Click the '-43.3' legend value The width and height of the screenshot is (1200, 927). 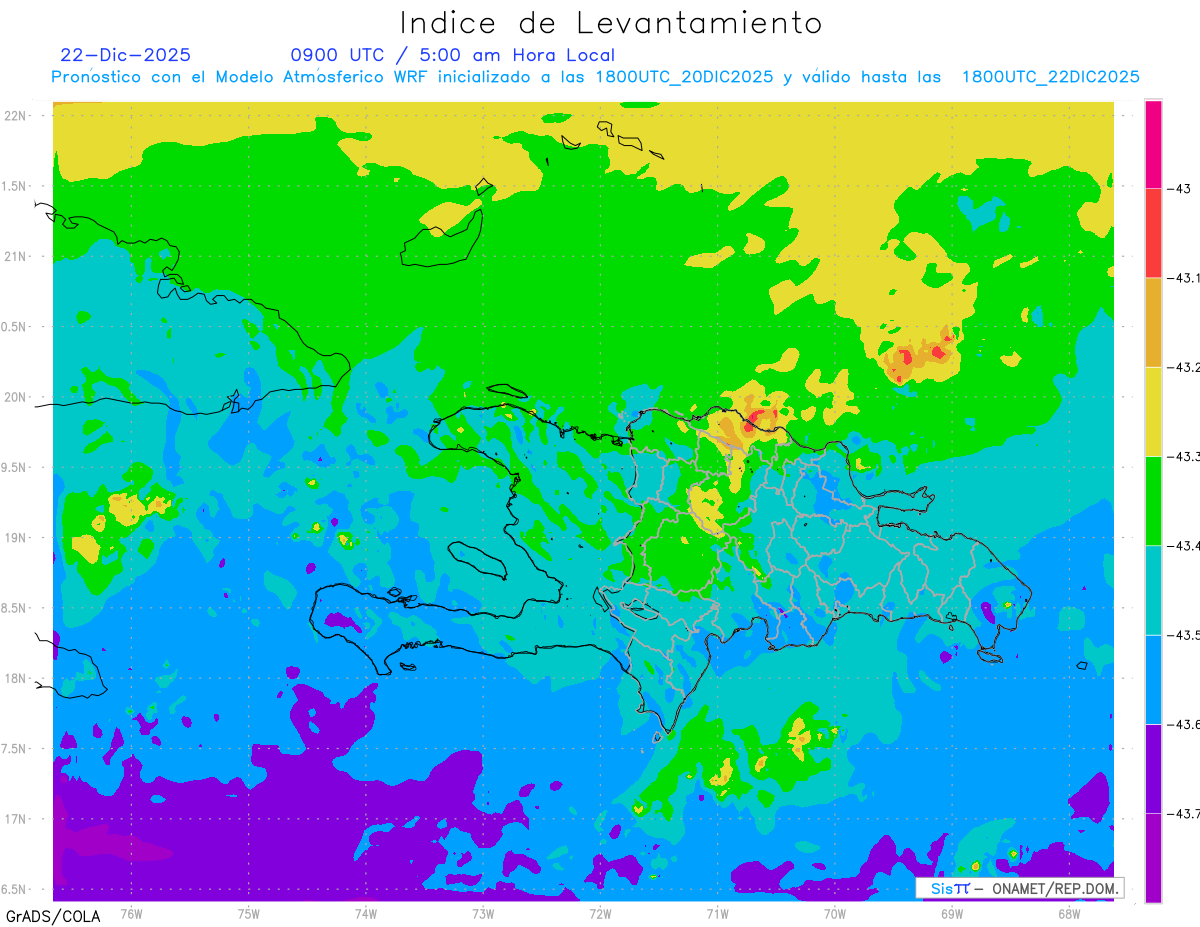tap(1184, 456)
